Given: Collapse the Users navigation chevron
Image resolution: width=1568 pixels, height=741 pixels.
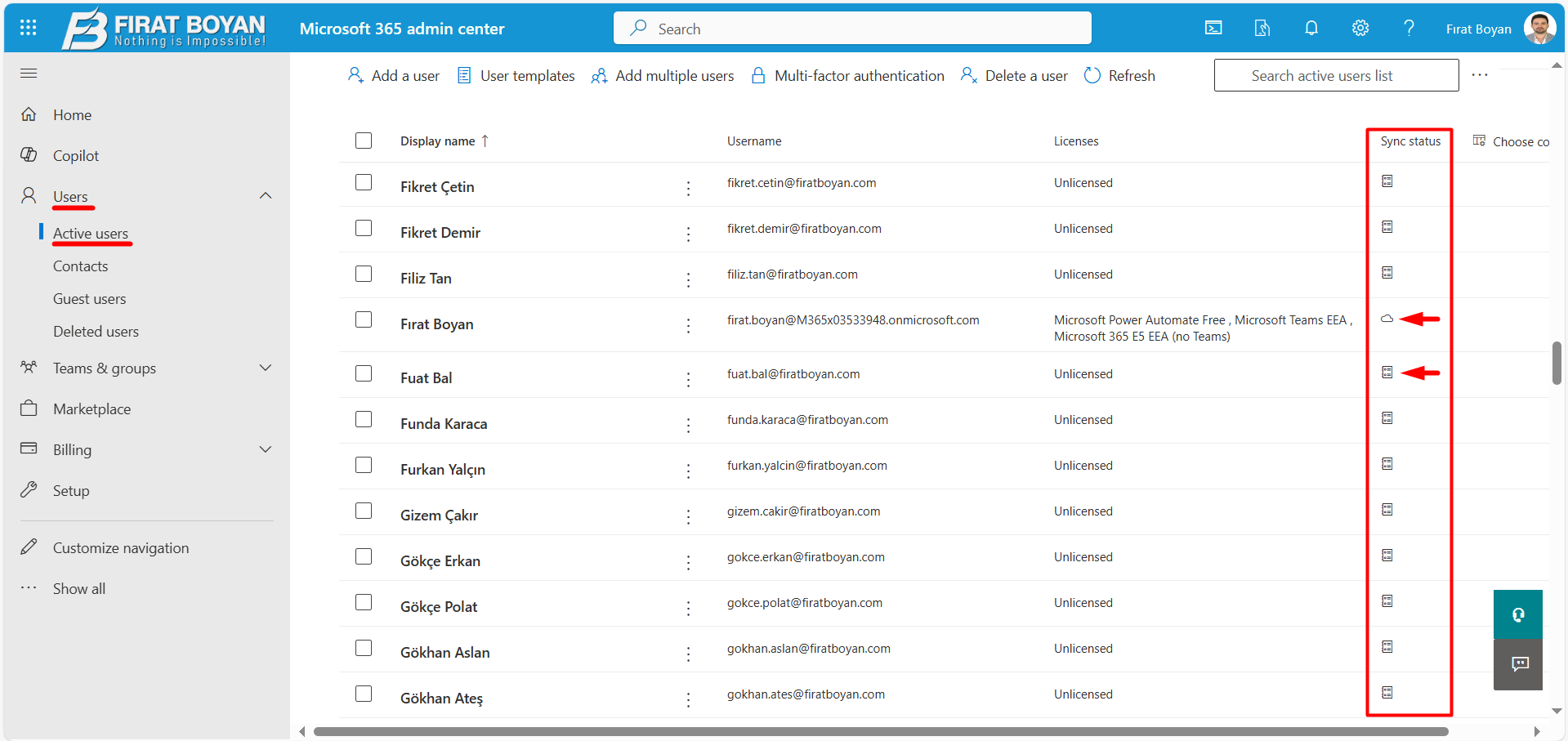Looking at the screenshot, I should 266,196.
